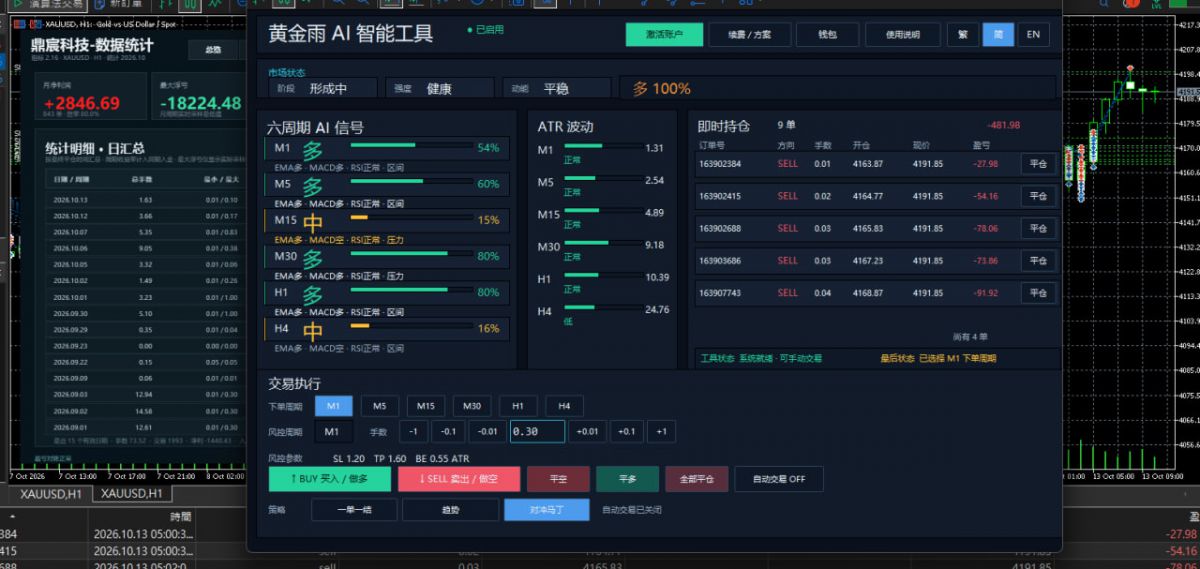Close position for order 163902384
This screenshot has width=1200, height=569.
click(1038, 164)
